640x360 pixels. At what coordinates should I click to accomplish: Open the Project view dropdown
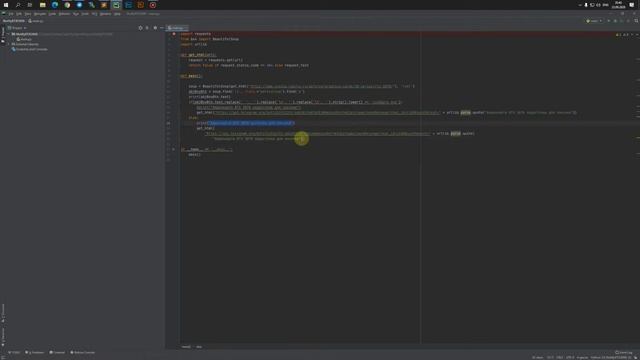17,28
